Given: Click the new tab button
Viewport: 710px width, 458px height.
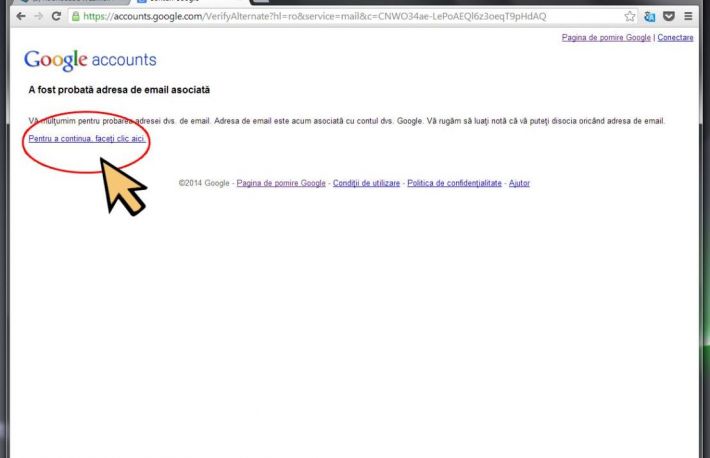Looking at the screenshot, I should pos(260,2).
